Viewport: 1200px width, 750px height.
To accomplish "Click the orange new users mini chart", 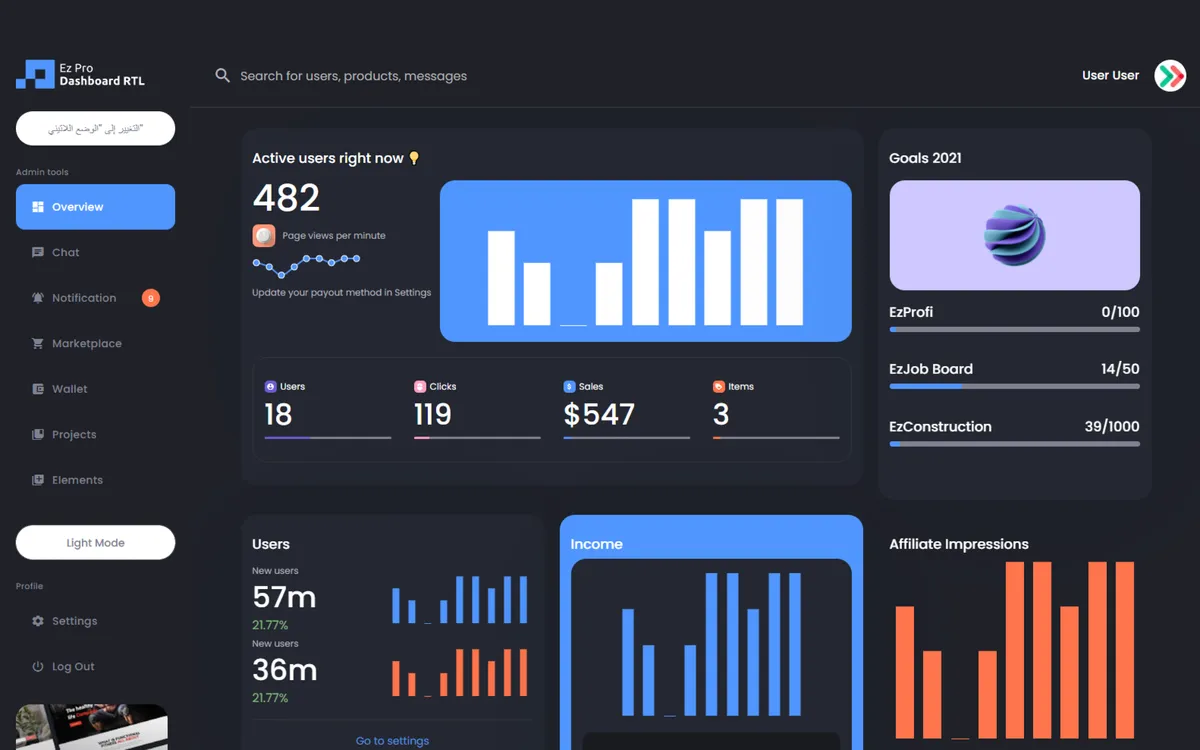I will [x=459, y=672].
